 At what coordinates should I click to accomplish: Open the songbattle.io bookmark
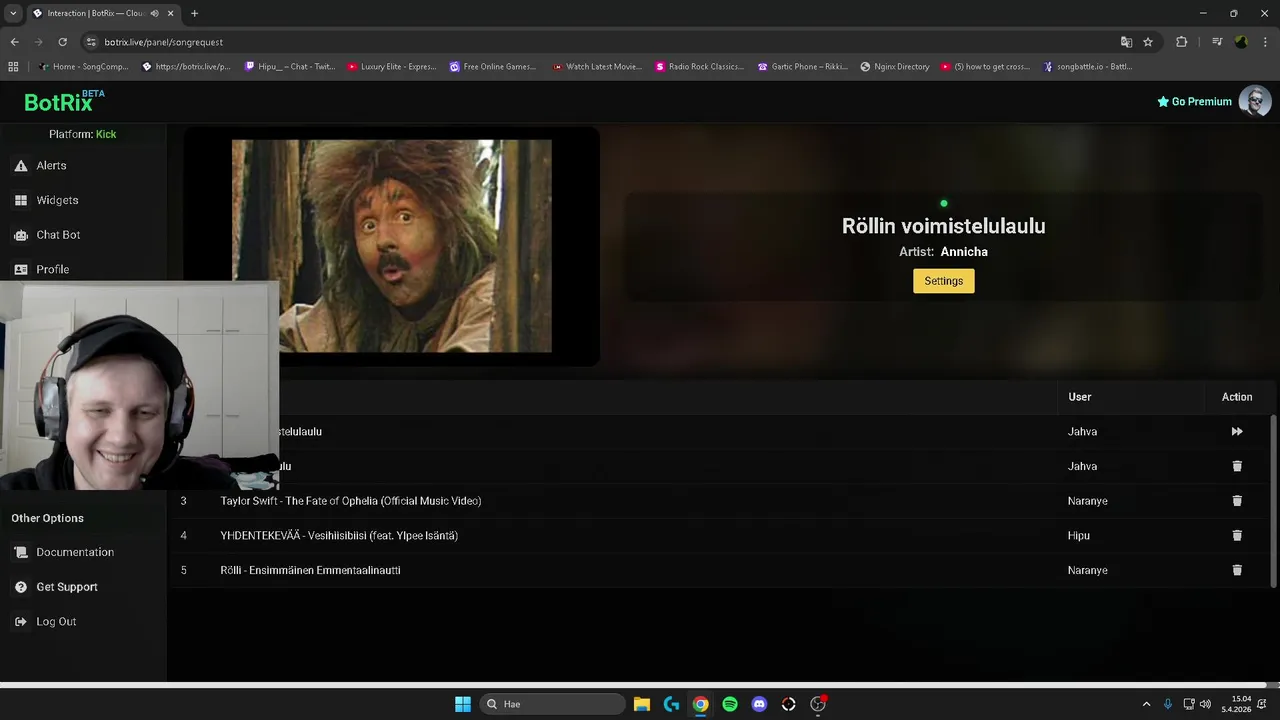pyautogui.click(x=1088, y=67)
